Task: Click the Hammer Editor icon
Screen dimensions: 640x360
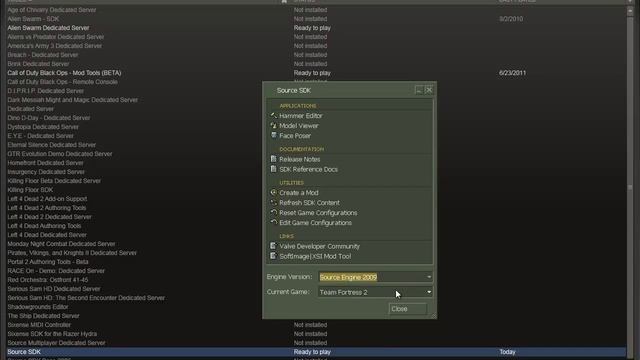Action: pyautogui.click(x=274, y=116)
